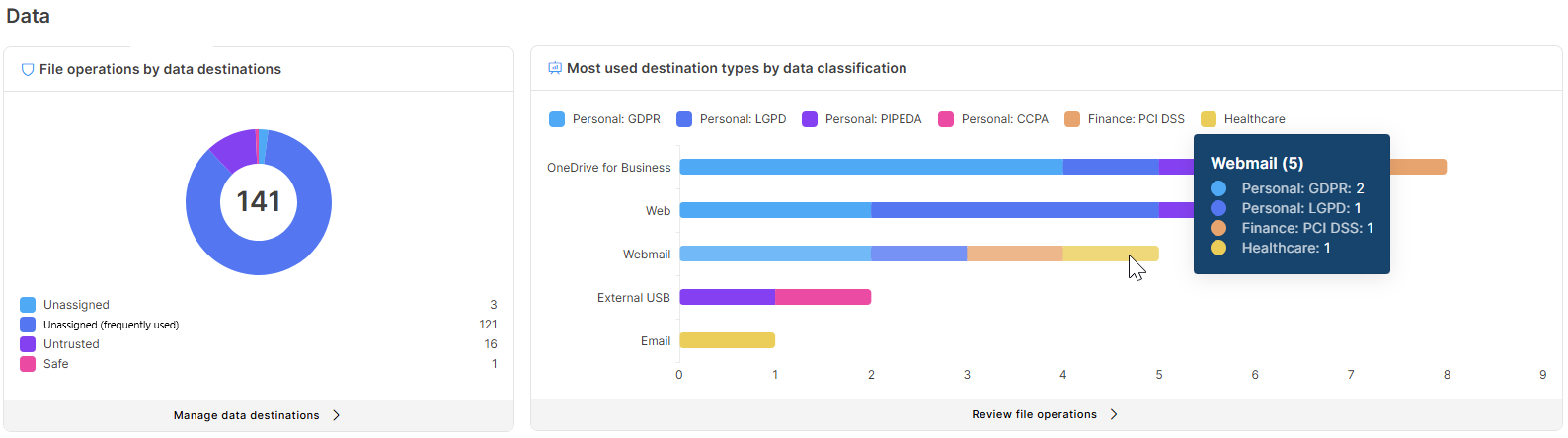Click the 141 donut chart center
This screenshot has height=438, width=1568.
coord(259,201)
